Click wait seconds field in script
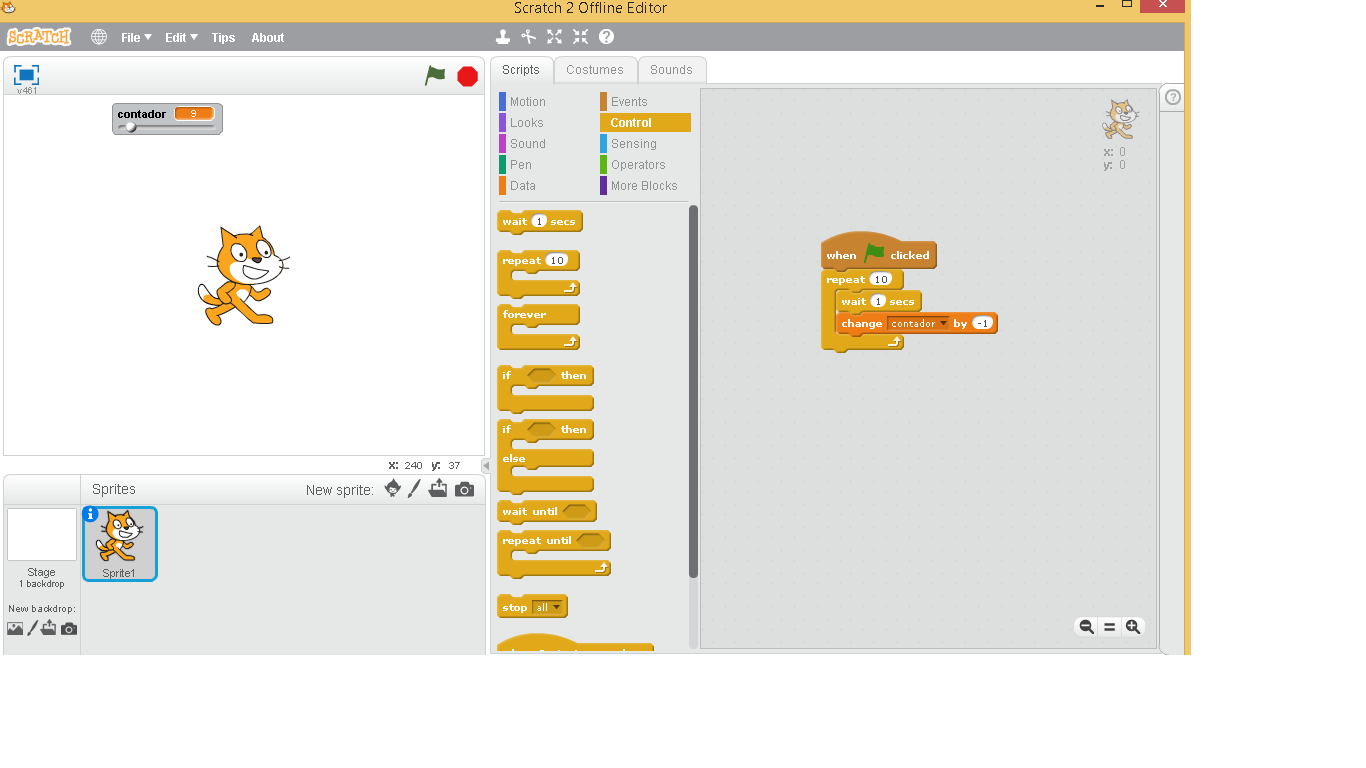Viewport: 1366px width, 768px height. click(878, 301)
